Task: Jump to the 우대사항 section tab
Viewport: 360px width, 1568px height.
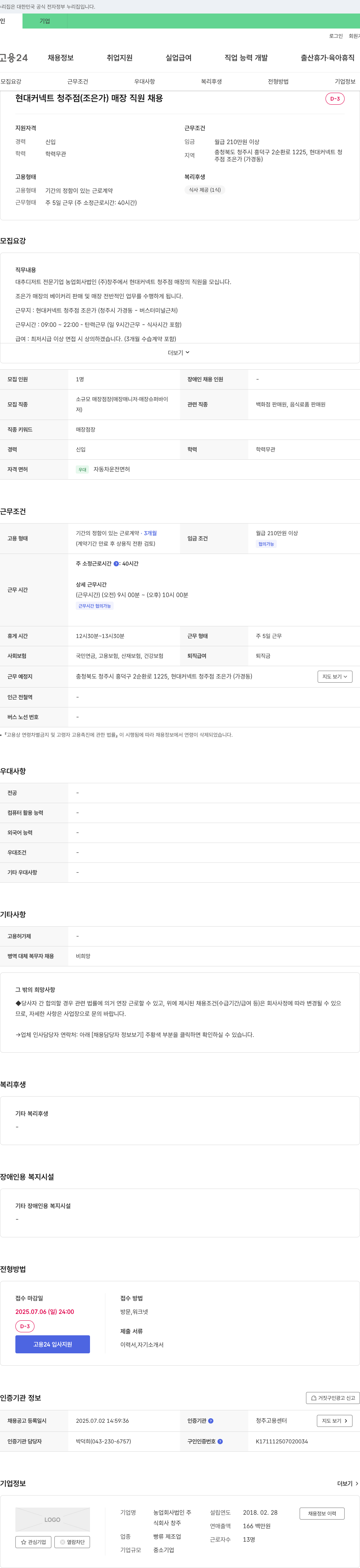Action: (145, 81)
